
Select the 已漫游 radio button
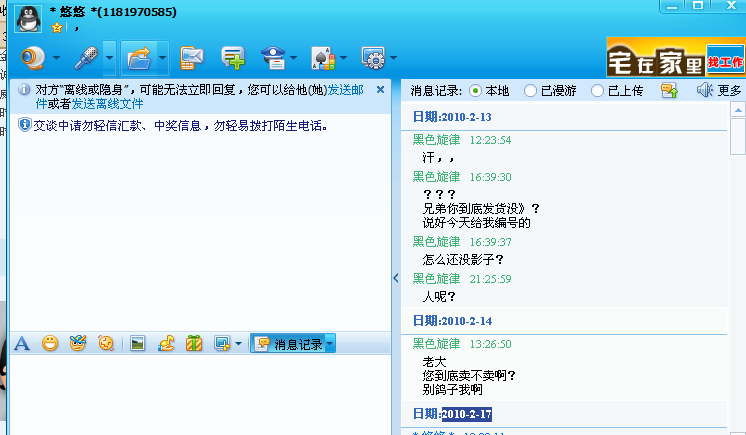coord(530,90)
